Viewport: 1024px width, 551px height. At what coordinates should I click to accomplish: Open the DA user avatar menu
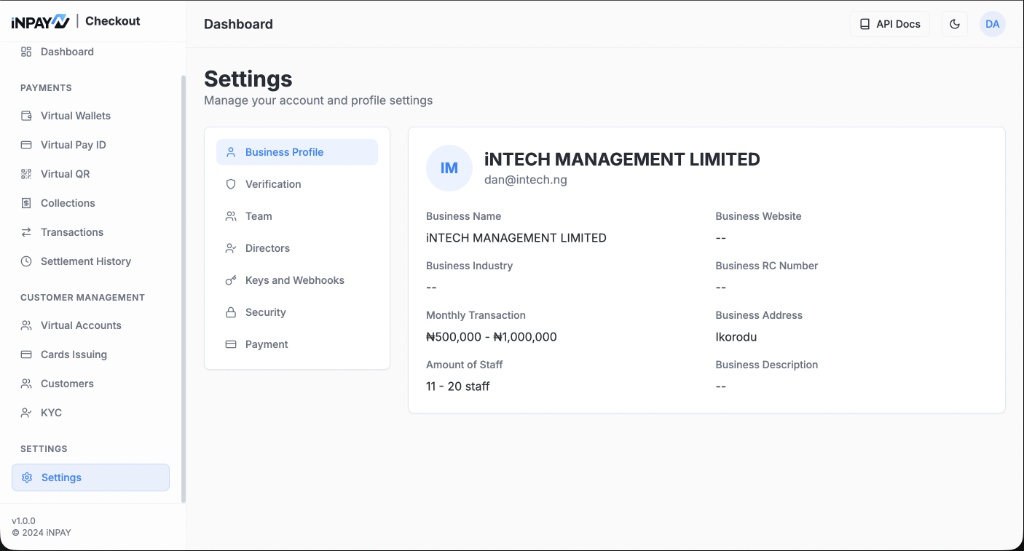tap(992, 24)
